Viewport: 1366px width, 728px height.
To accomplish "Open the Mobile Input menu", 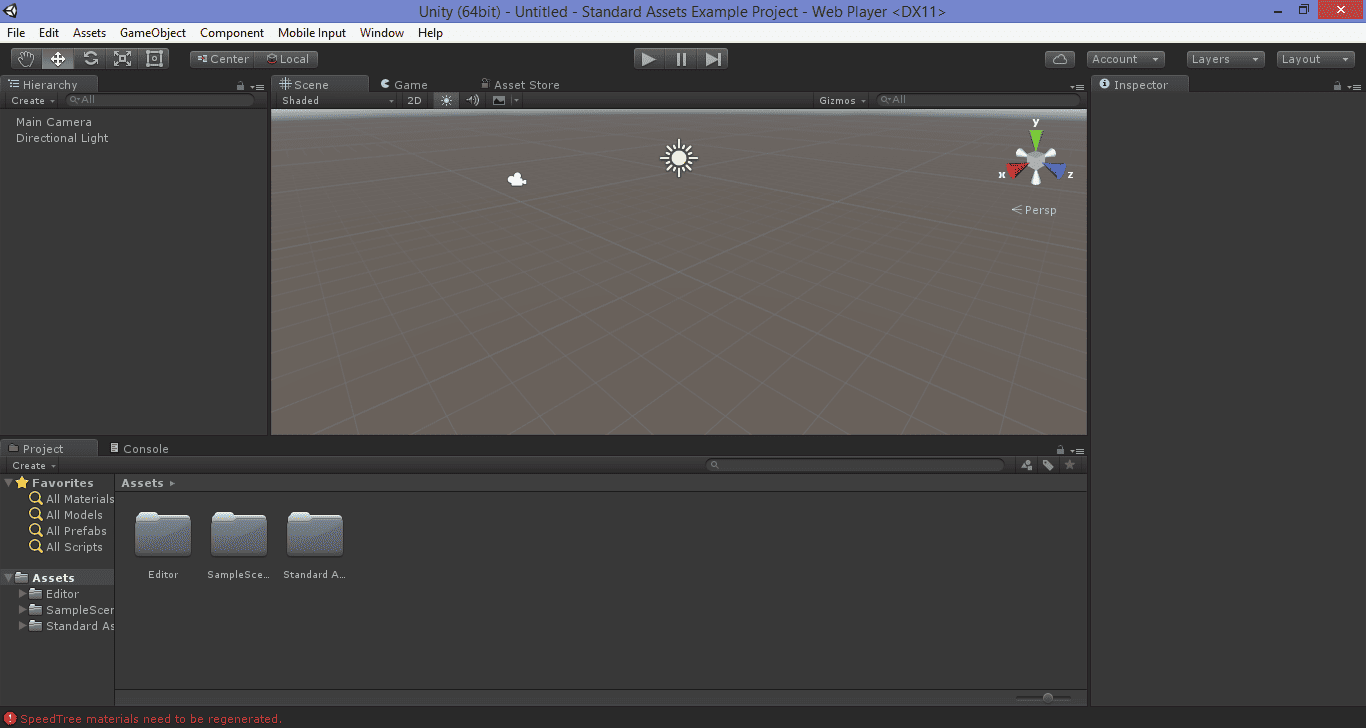I will click(312, 33).
